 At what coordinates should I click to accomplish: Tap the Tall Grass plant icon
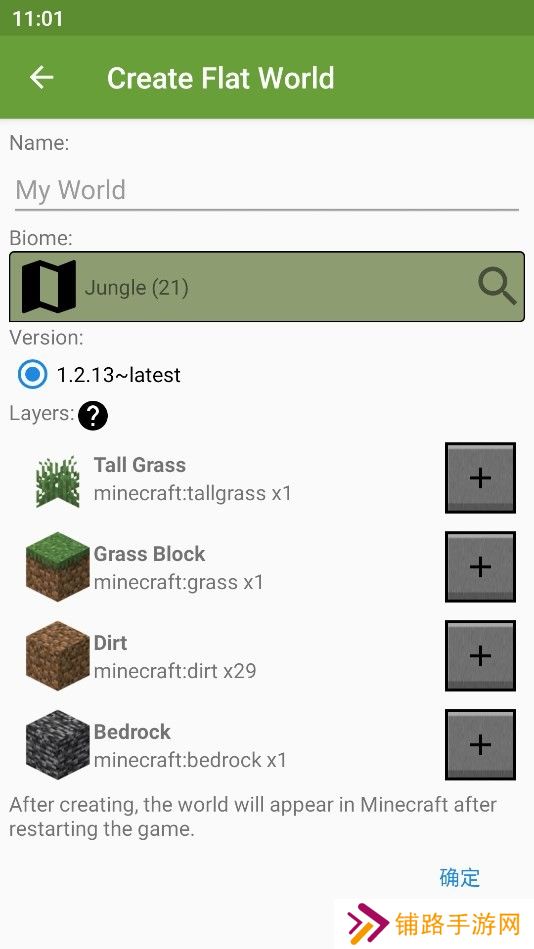tap(58, 481)
